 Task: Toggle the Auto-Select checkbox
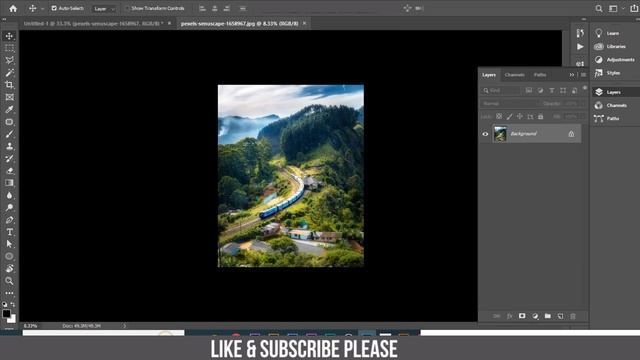pos(54,8)
